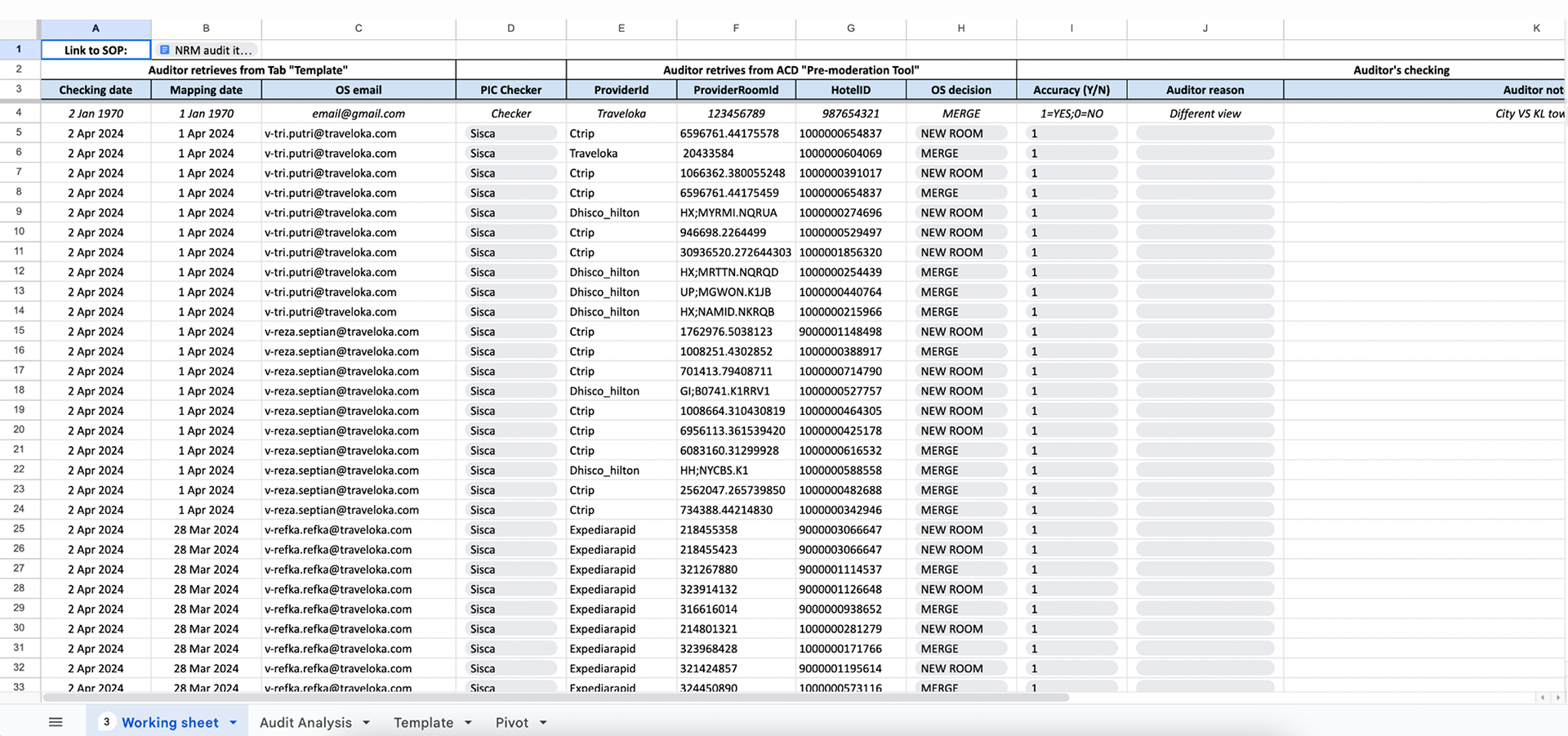Open the Auditor reason dropdown in row 6
1568x736 pixels.
coord(1205,153)
